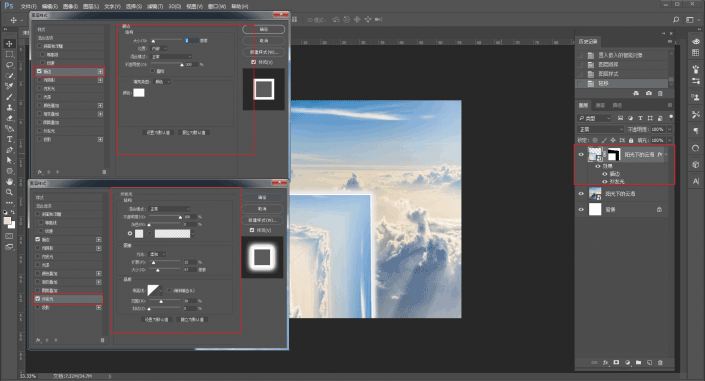Select solid color radio in Outer Glow dialog
Screen dimensions: 705x381
click(130, 233)
